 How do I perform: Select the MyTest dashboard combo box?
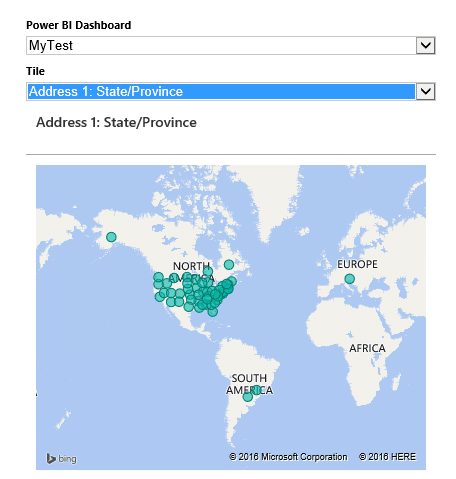pyautogui.click(x=231, y=45)
